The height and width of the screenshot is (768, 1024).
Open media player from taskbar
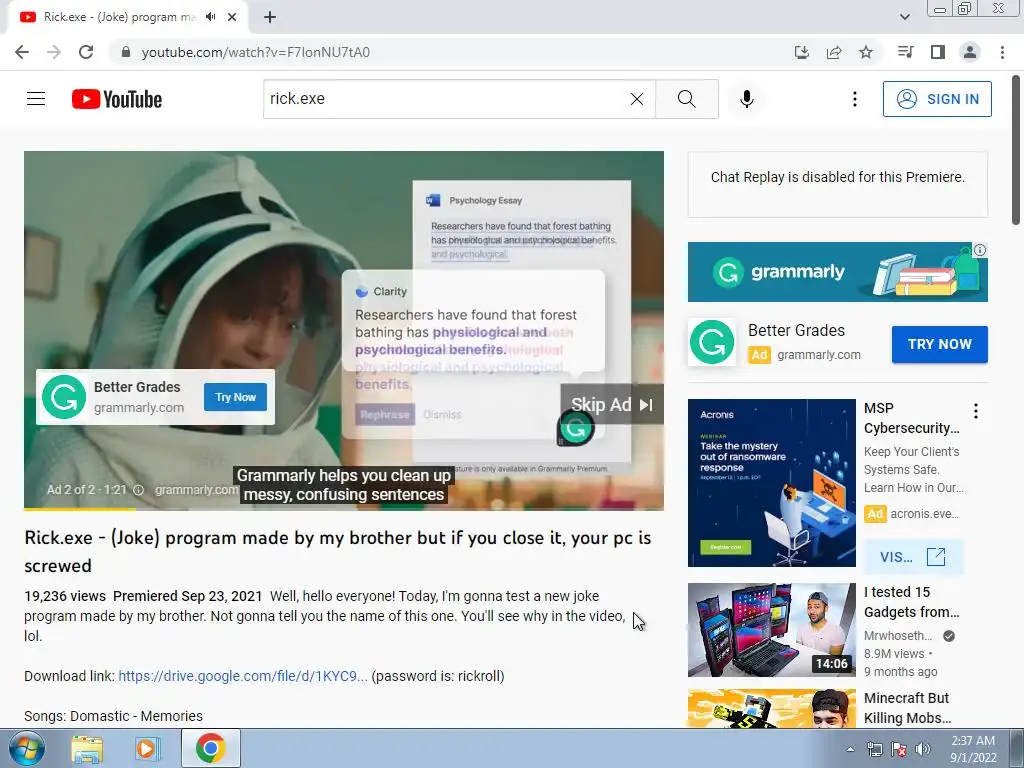tap(148, 748)
